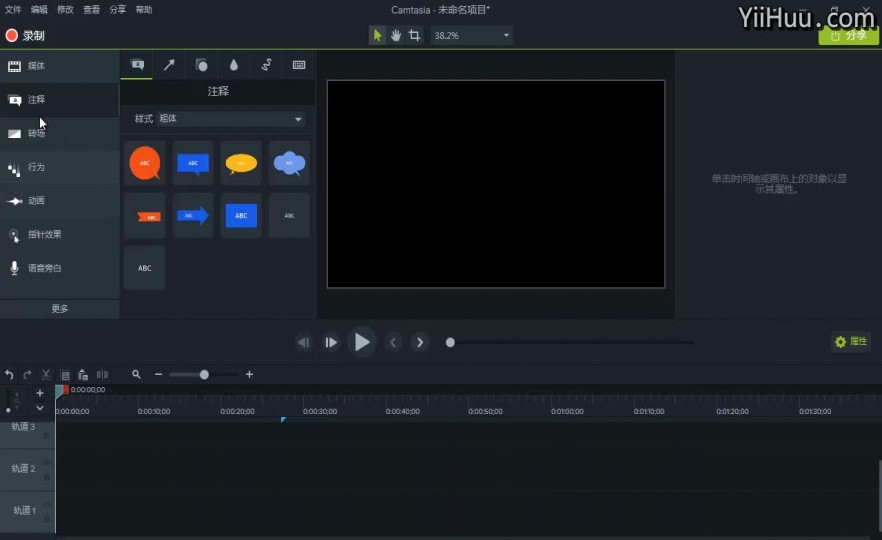Image resolution: width=882 pixels, height=540 pixels.
Task: Open the 转场 transitions panel
Action: coord(60,134)
